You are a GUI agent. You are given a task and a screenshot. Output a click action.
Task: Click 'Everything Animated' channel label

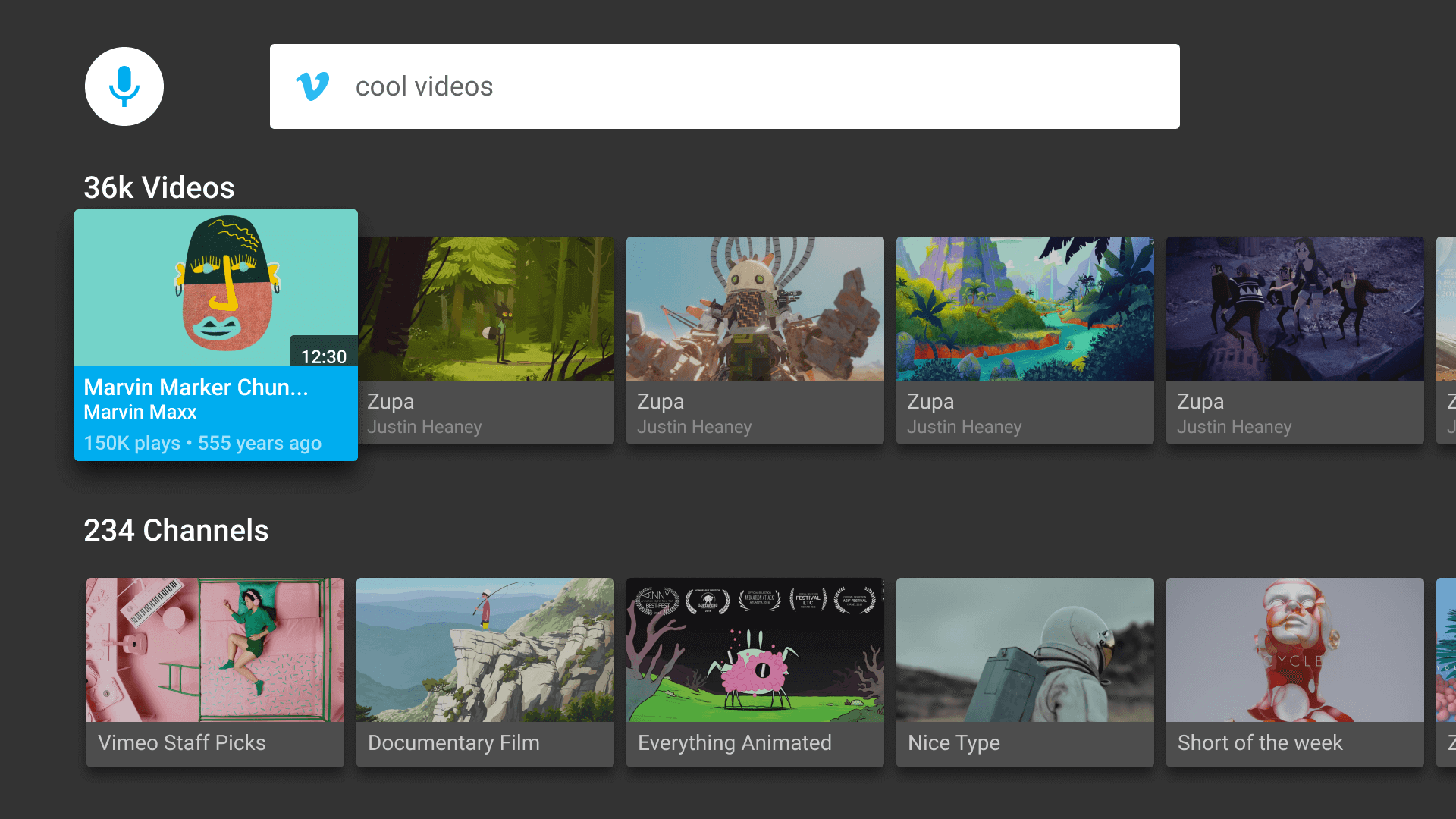[735, 743]
